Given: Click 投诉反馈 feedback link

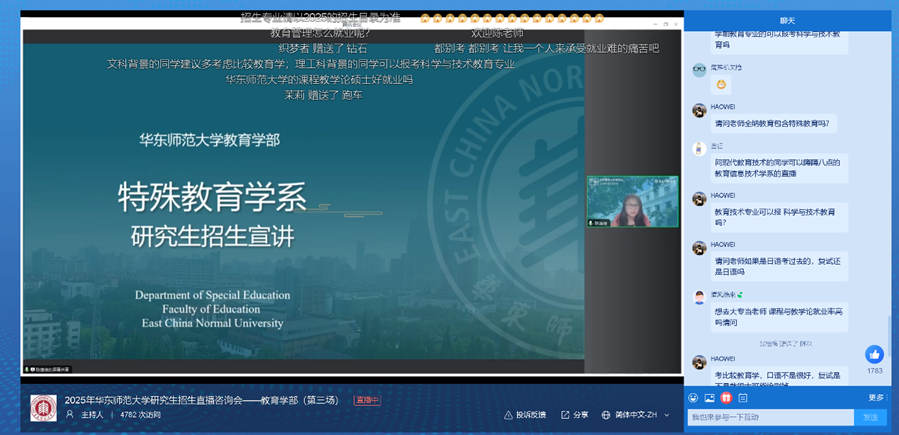Looking at the screenshot, I should click(531, 415).
